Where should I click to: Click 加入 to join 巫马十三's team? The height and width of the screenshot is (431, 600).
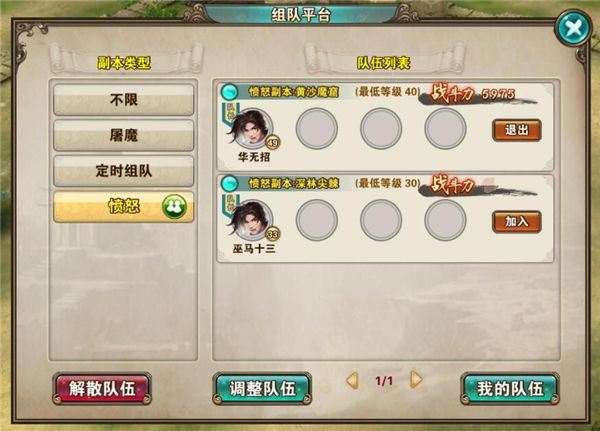[x=517, y=222]
